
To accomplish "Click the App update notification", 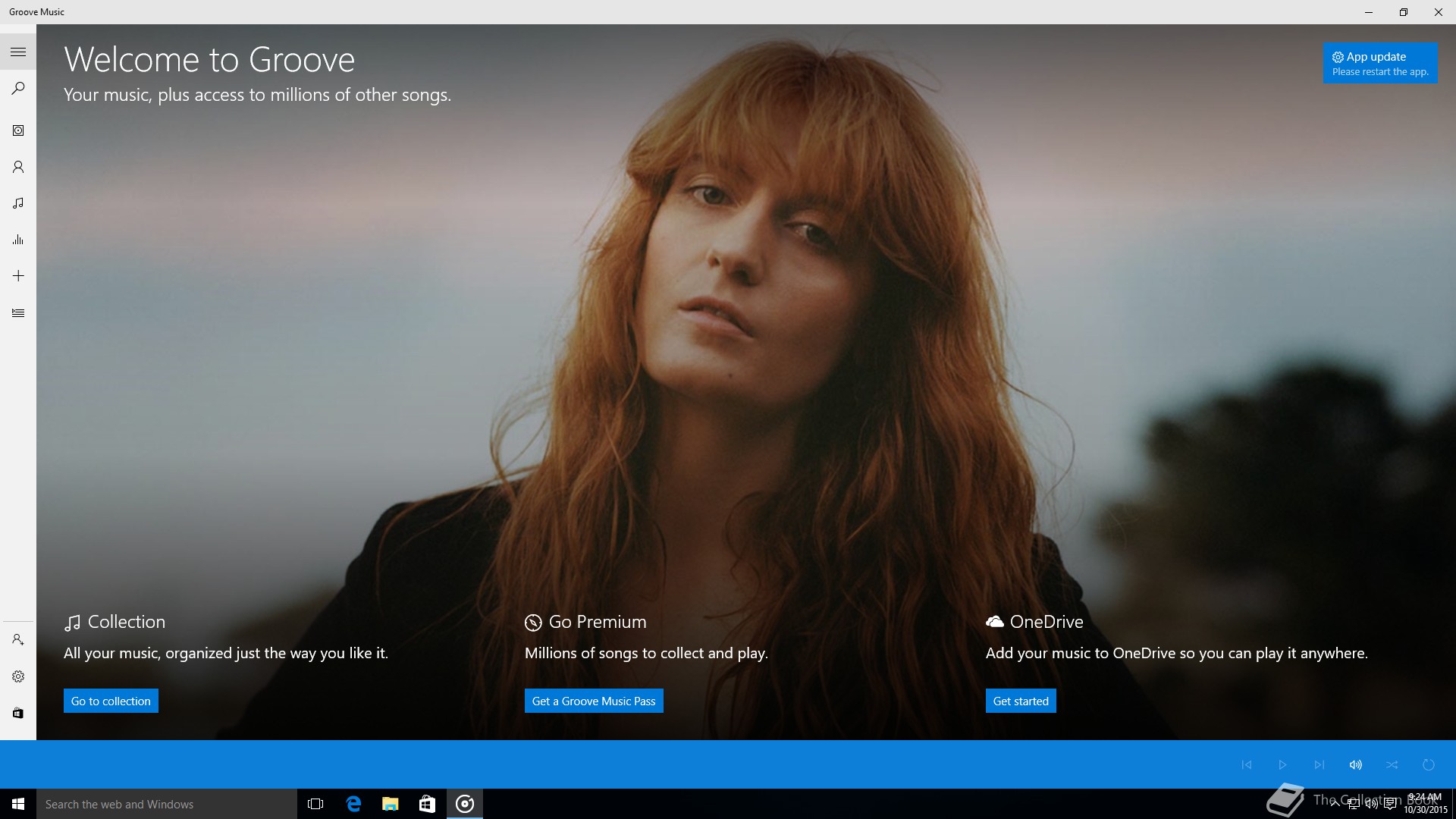I will (x=1380, y=63).
